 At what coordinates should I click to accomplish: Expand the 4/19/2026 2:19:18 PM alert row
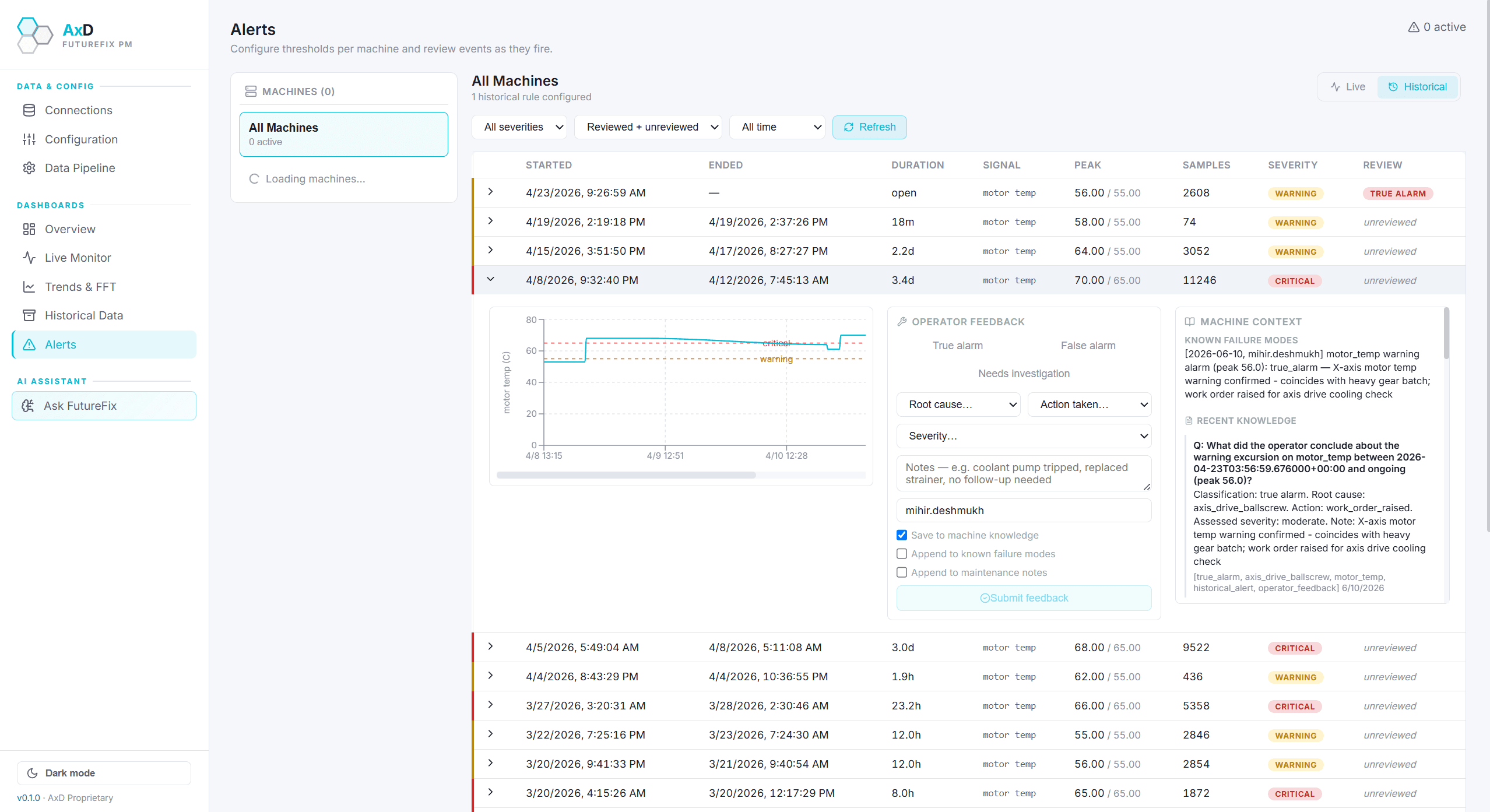(490, 221)
